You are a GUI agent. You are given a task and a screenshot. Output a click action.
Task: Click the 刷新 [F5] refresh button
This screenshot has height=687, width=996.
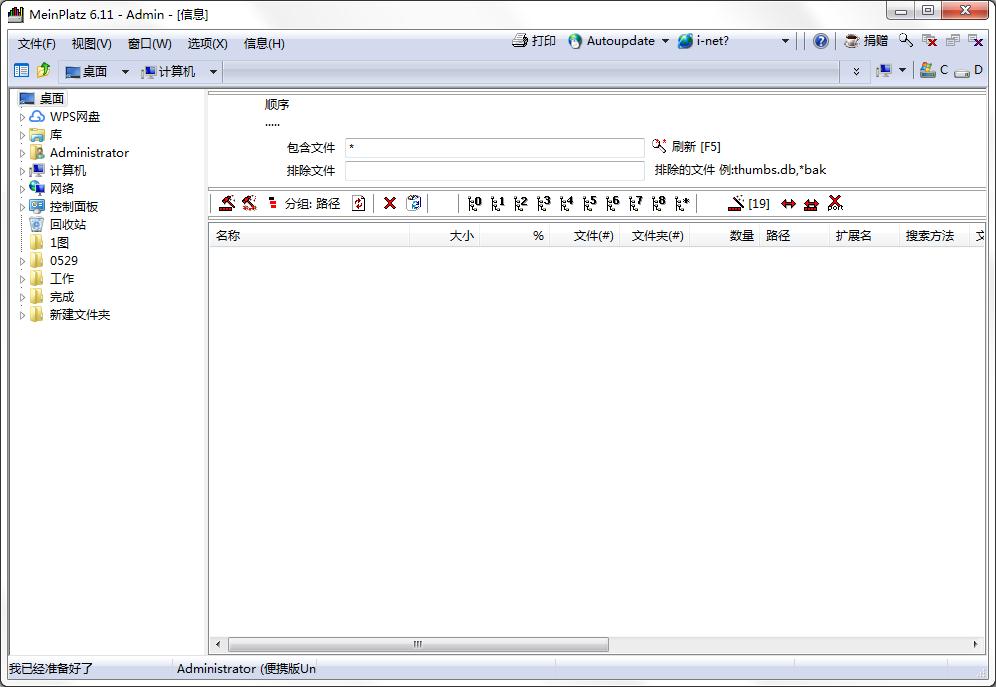pos(686,146)
